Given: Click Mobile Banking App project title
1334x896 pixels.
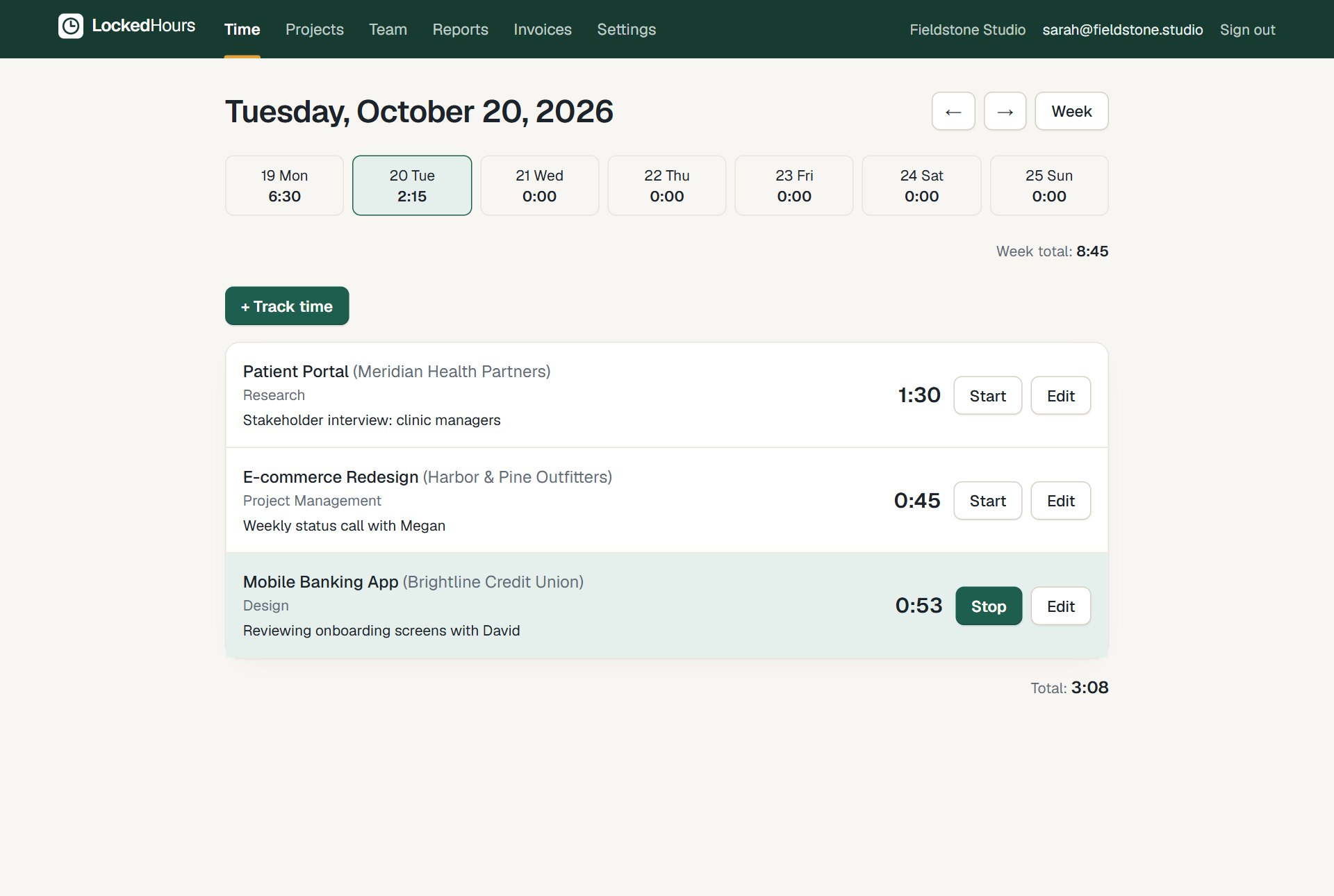Looking at the screenshot, I should click(320, 582).
